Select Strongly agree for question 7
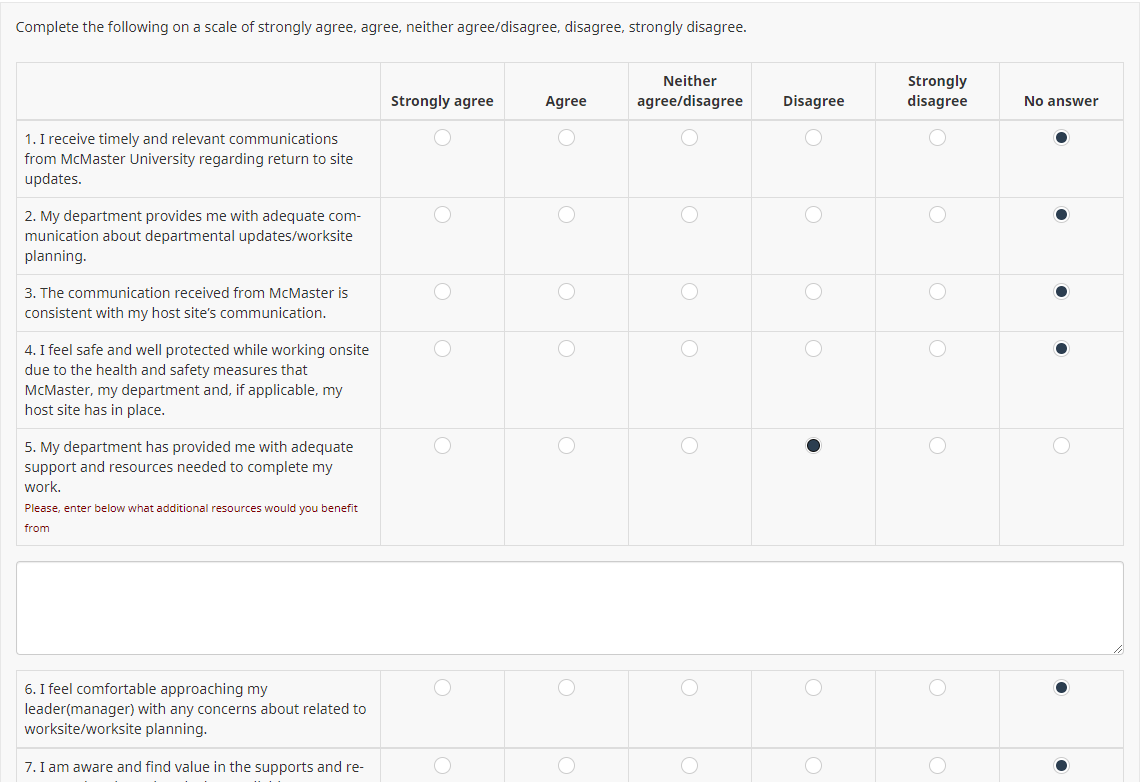Image resolution: width=1143 pixels, height=782 pixels. pyautogui.click(x=442, y=766)
